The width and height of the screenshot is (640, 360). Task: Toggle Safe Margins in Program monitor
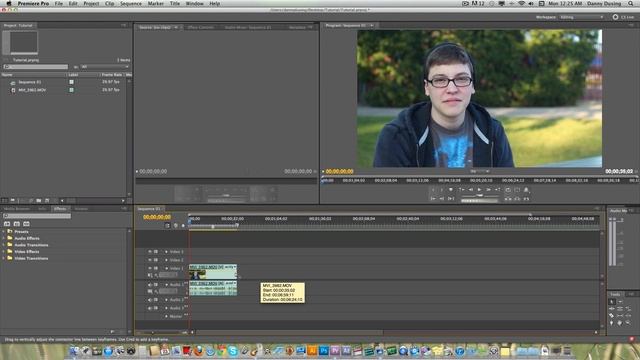517,190
